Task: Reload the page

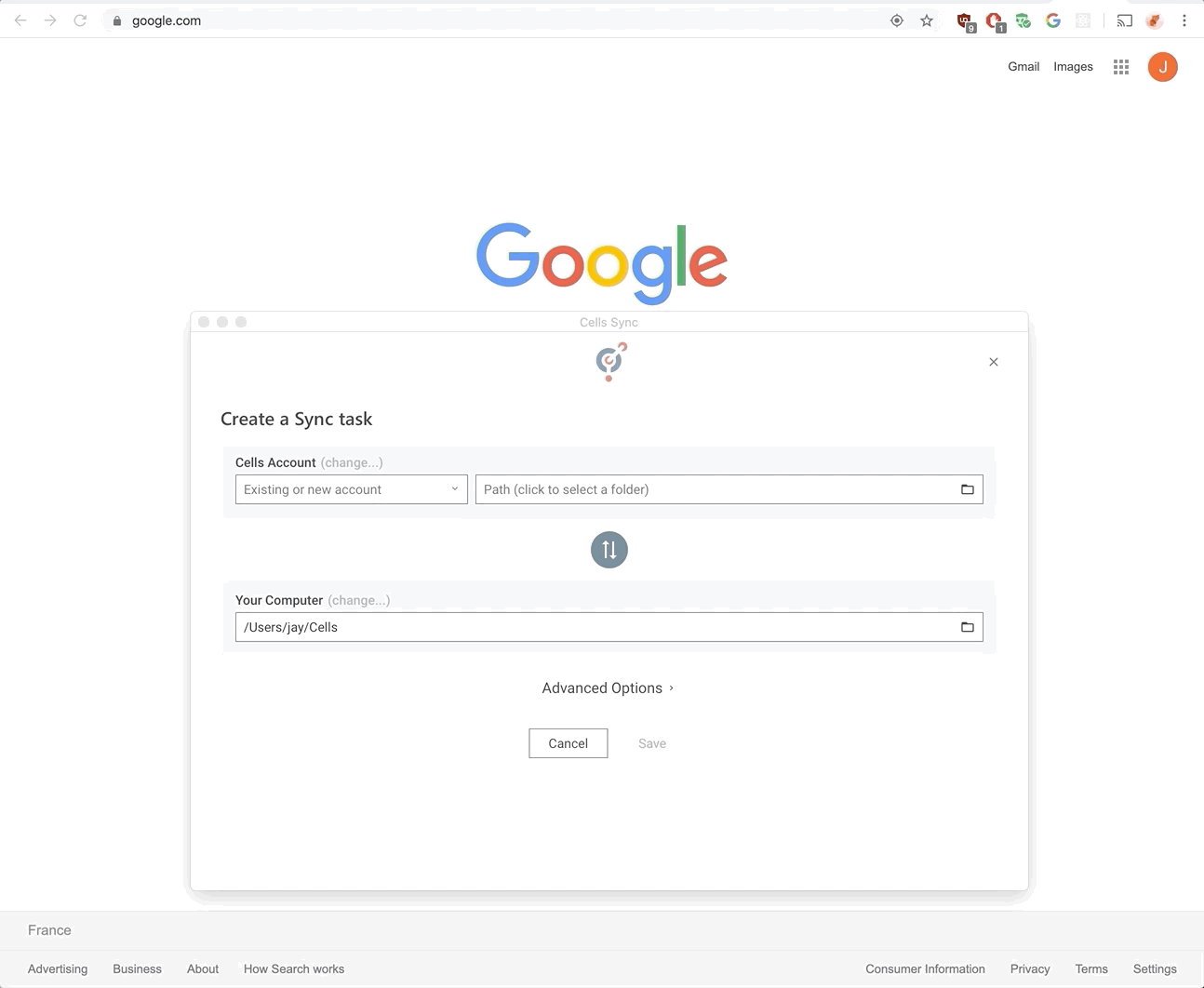Action: pos(80,20)
